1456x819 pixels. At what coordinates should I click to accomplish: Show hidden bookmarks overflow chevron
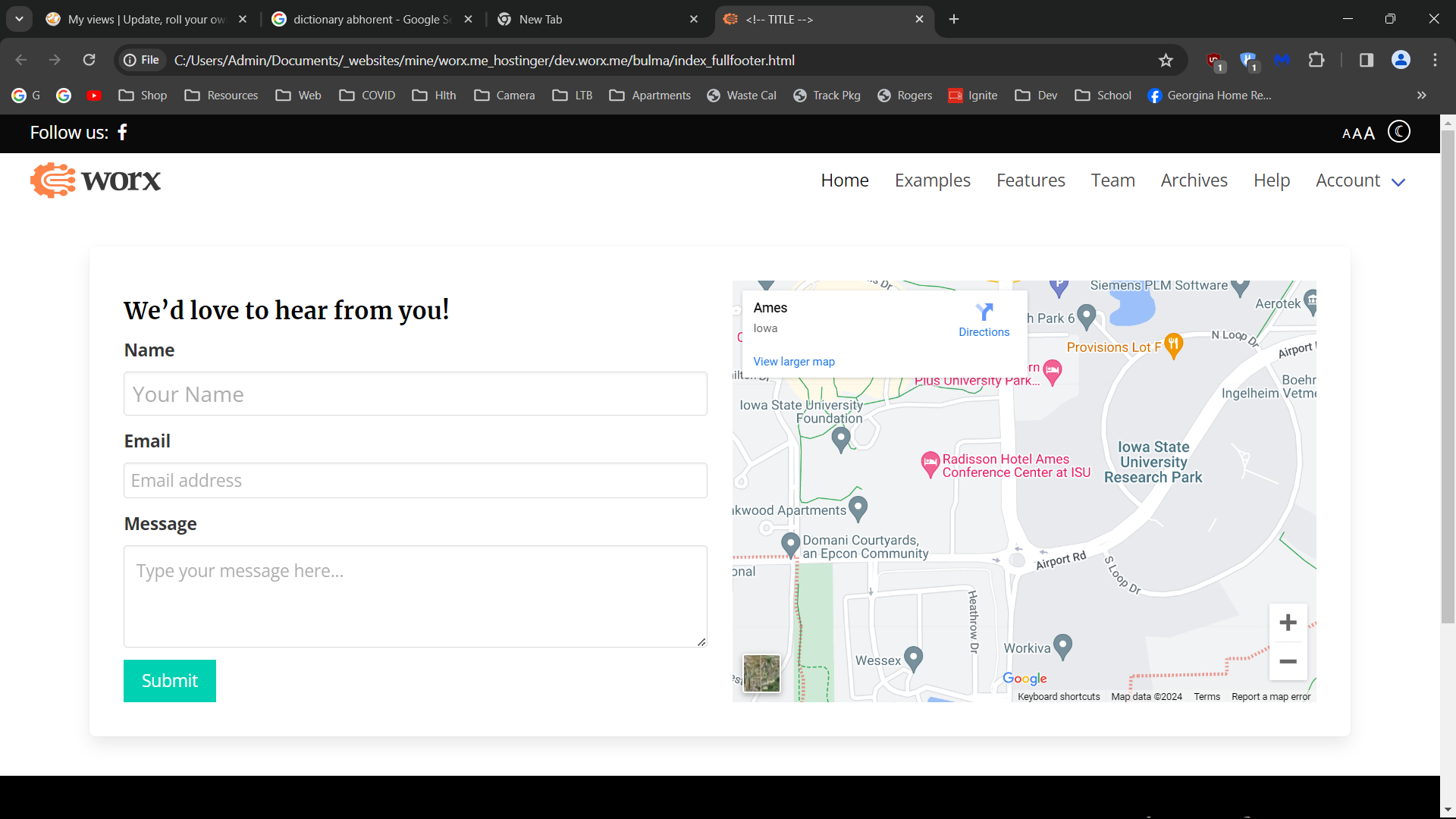(1421, 96)
